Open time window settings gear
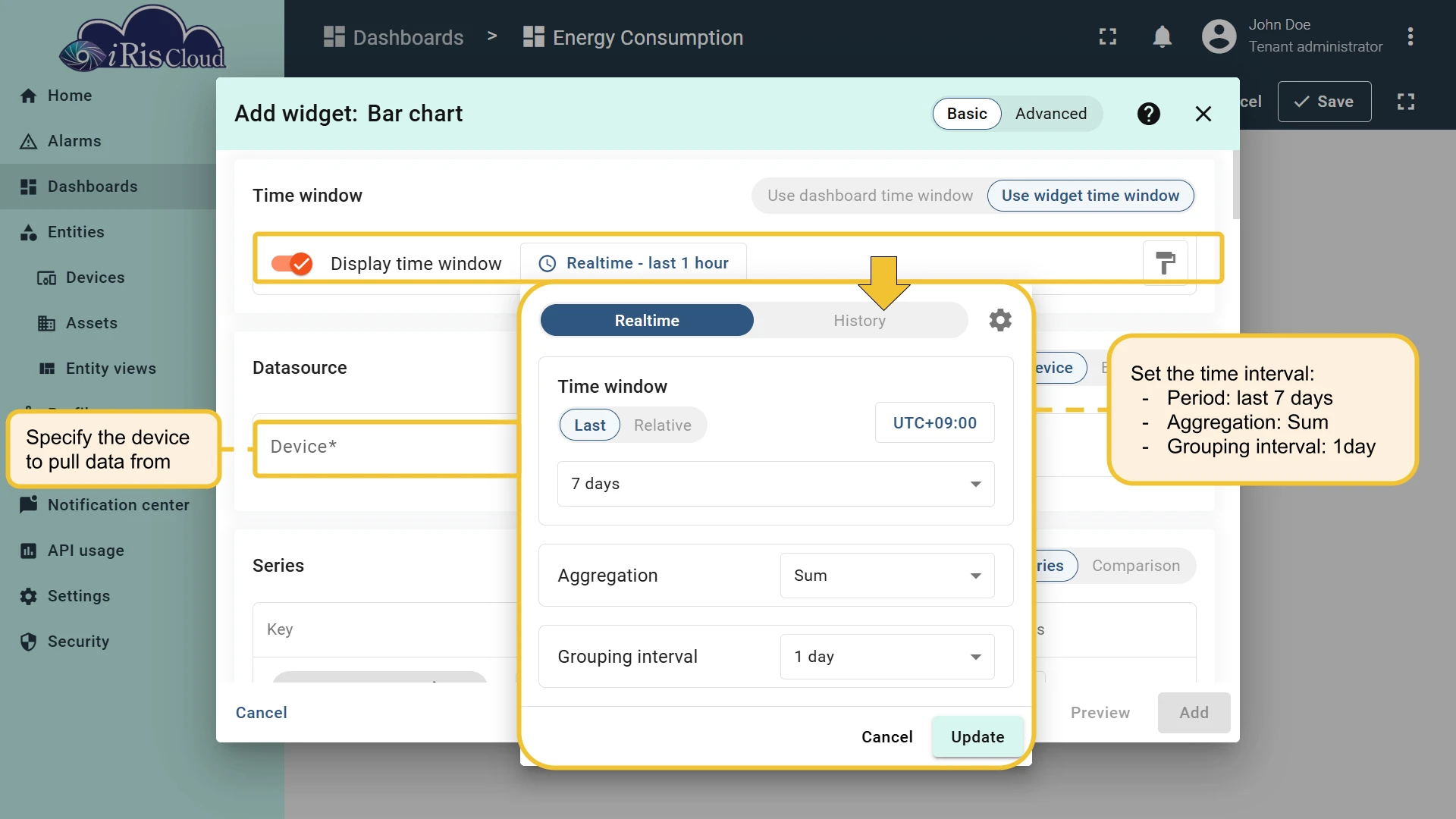 tap(1000, 320)
